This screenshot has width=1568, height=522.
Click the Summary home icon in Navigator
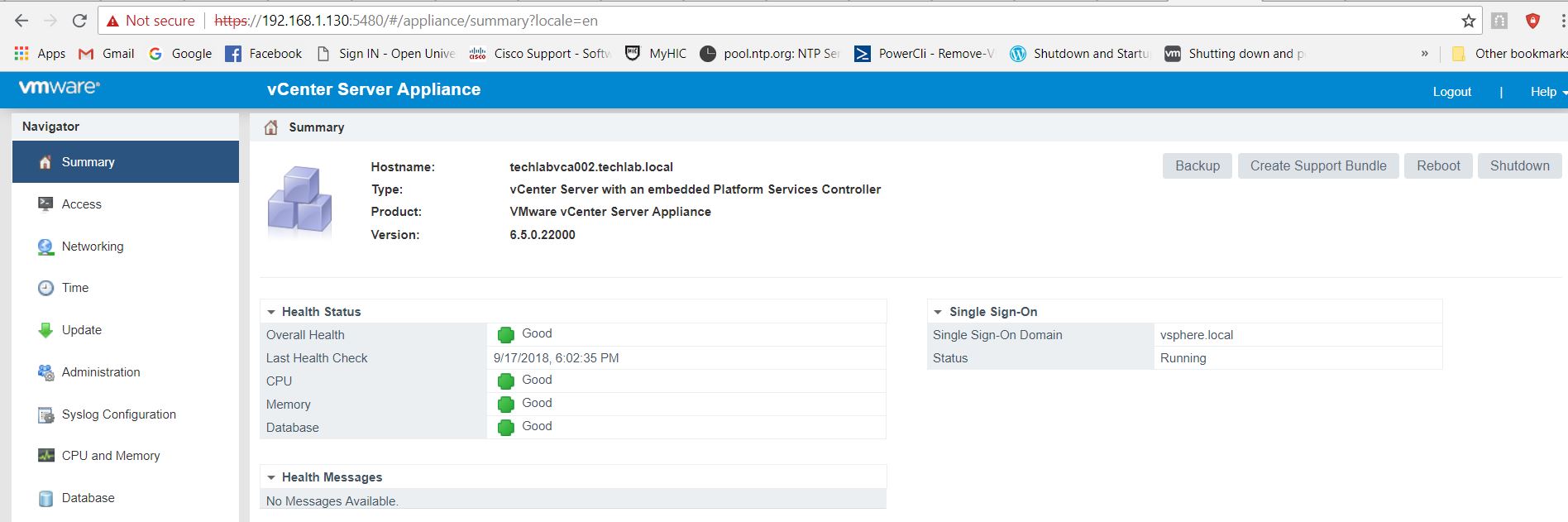(x=45, y=162)
